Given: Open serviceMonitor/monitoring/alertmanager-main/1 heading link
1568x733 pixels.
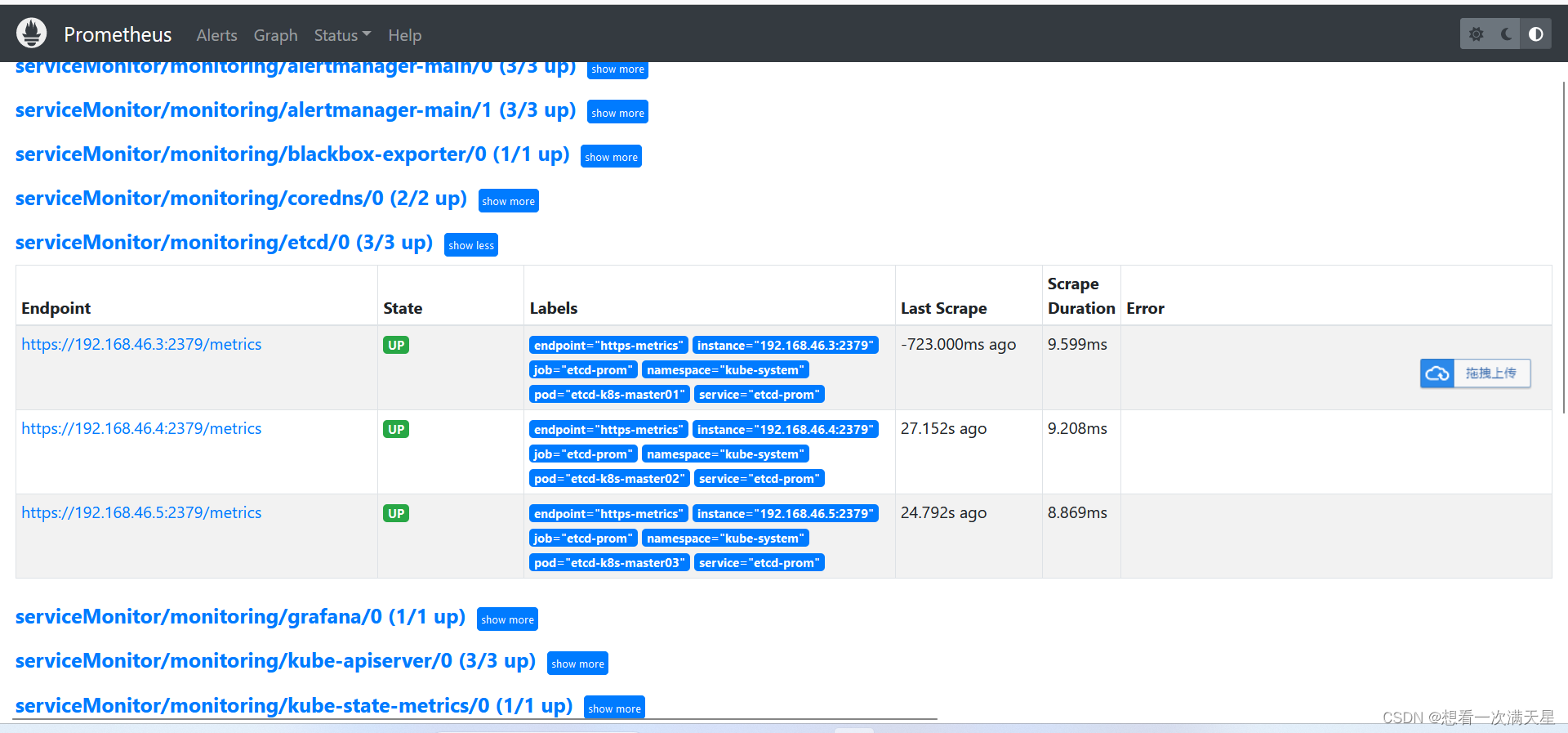Looking at the screenshot, I should pyautogui.click(x=296, y=110).
